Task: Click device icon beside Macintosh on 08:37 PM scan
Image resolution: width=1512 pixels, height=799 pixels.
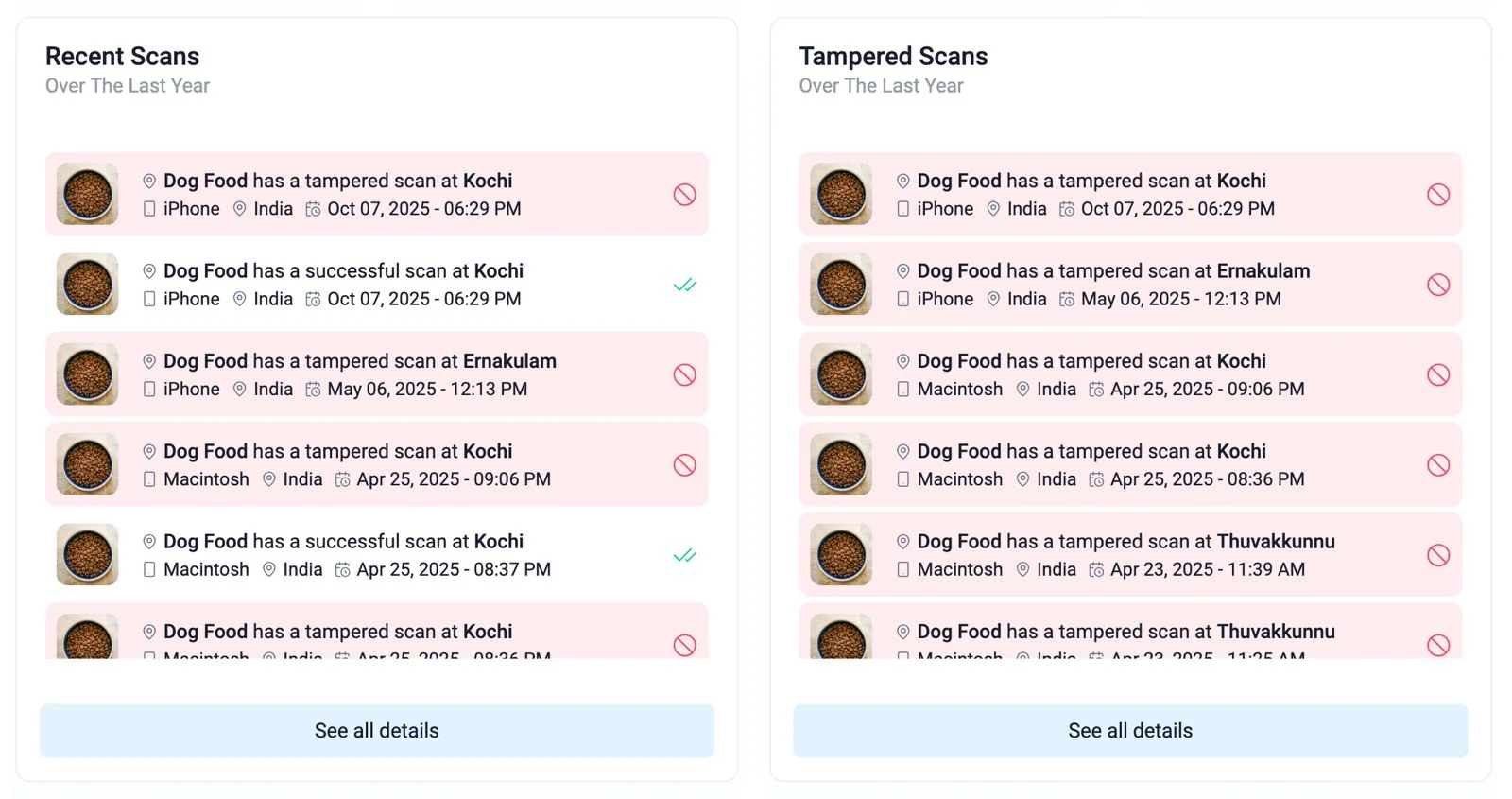Action: [x=149, y=570]
